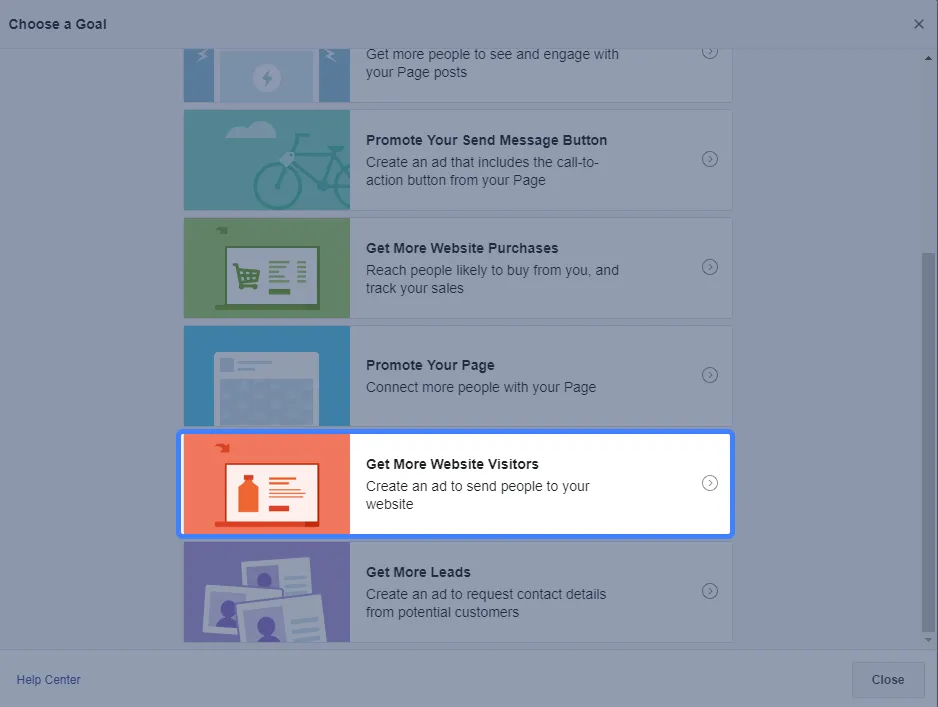Click the lightning bolt post engagement illustration
938x707 pixels.
tap(267, 75)
